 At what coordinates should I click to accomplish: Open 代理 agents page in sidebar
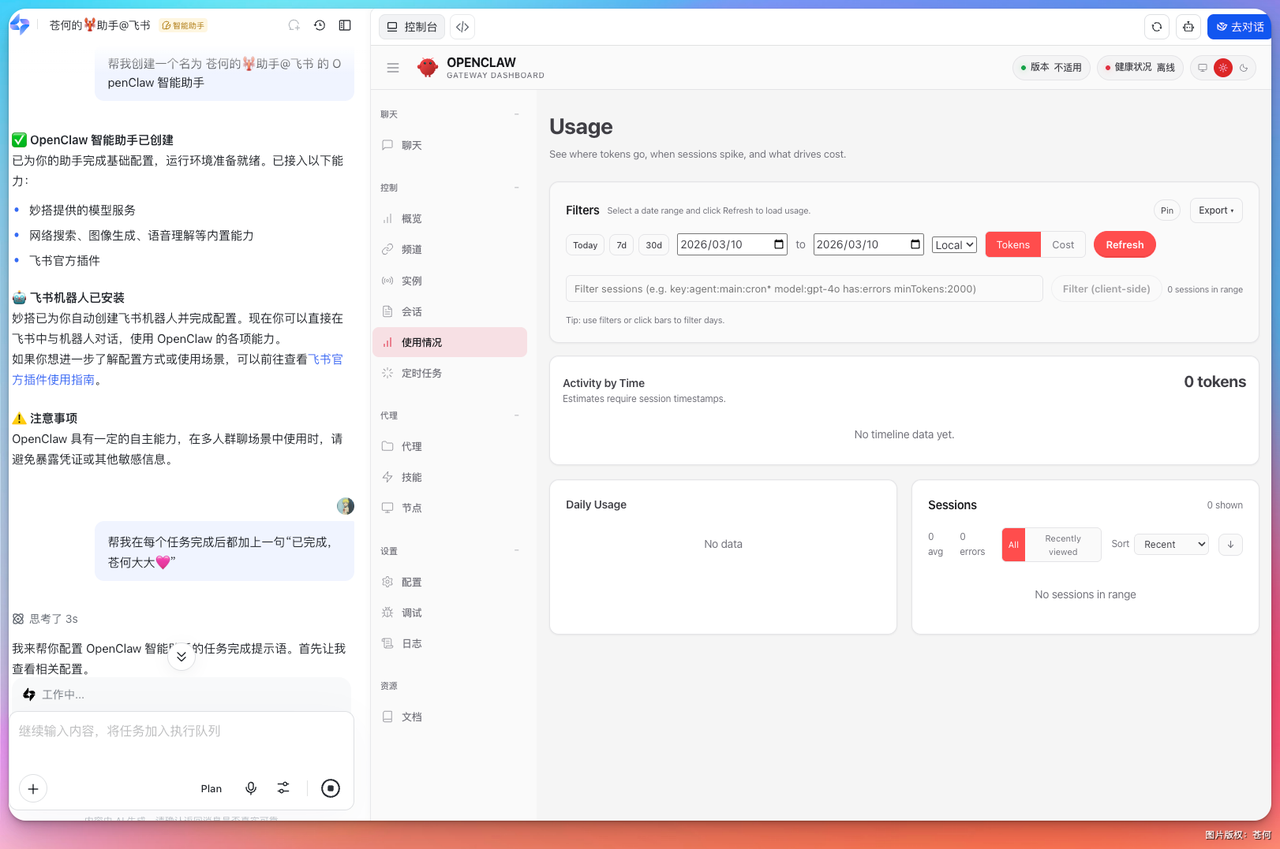click(x=450, y=447)
